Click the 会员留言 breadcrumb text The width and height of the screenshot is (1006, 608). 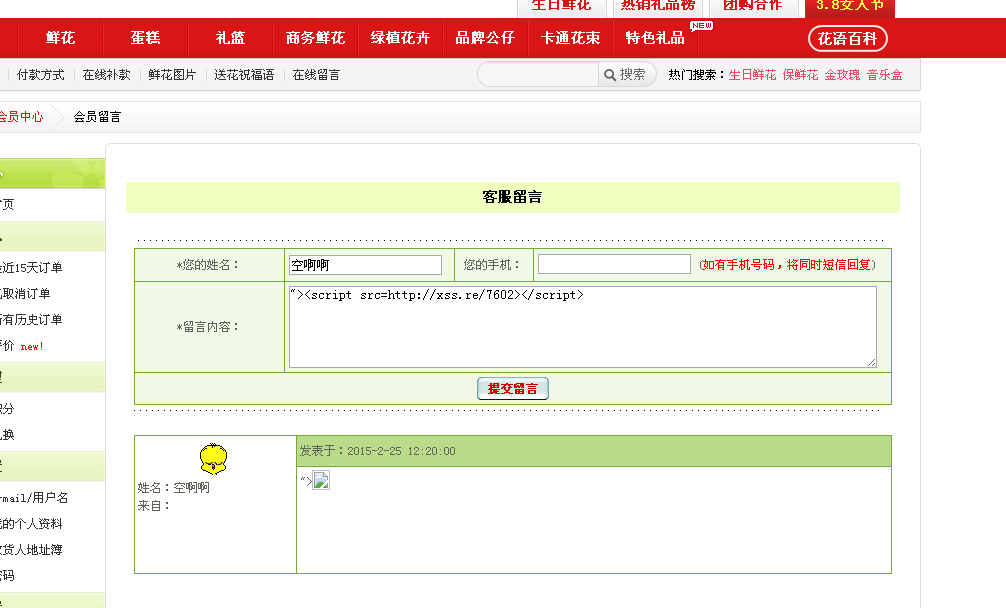coord(97,117)
